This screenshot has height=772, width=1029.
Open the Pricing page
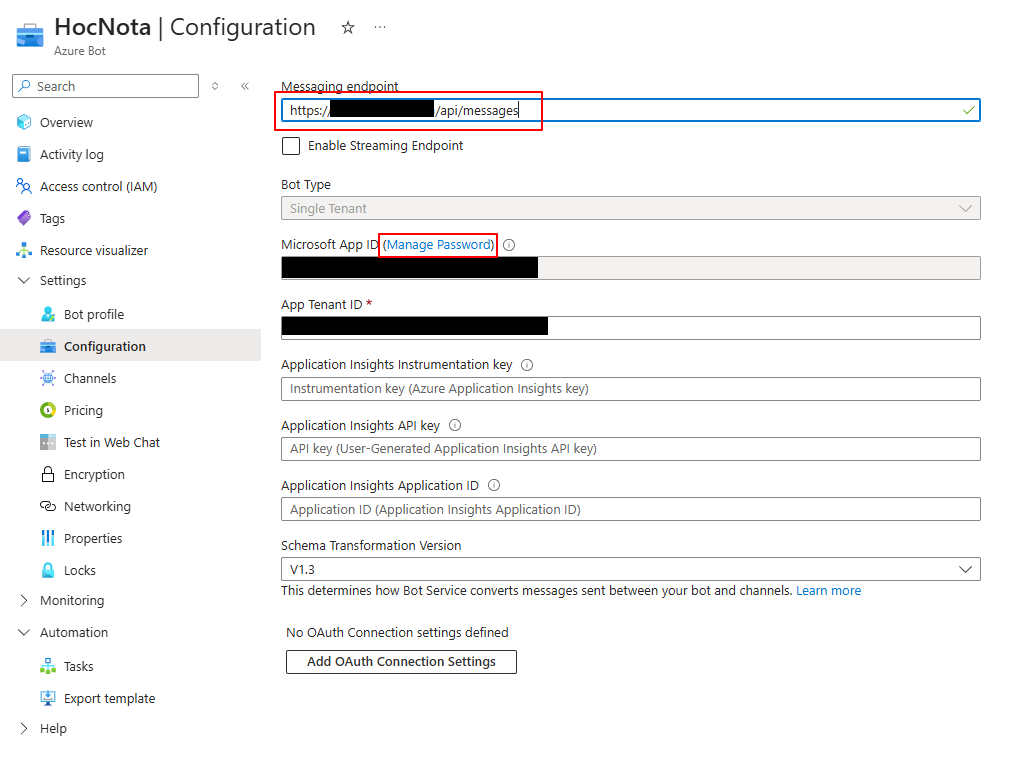pos(83,410)
